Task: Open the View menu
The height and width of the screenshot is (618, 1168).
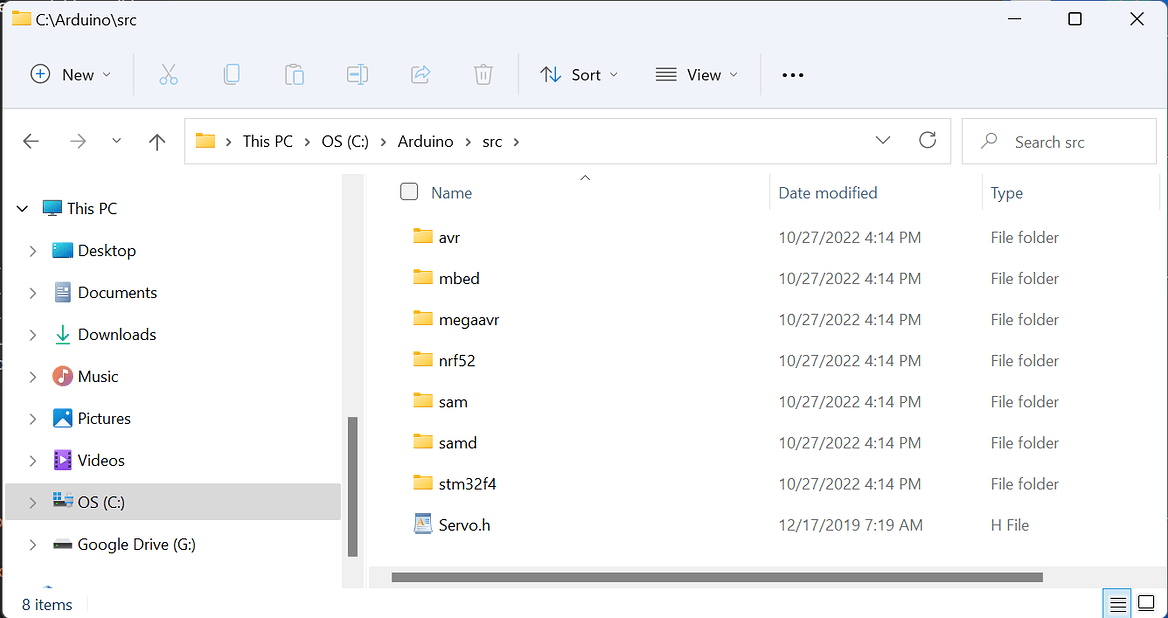Action: click(x=696, y=75)
